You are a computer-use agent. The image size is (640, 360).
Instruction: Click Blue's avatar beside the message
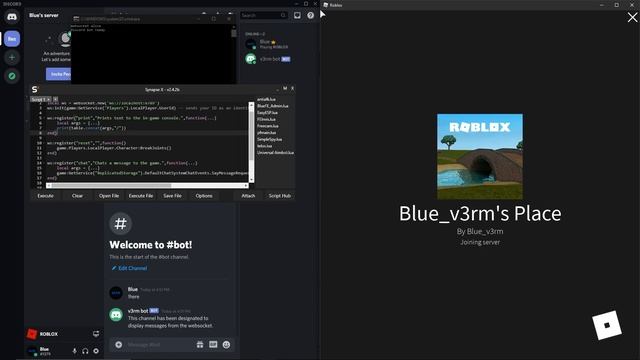116,293
